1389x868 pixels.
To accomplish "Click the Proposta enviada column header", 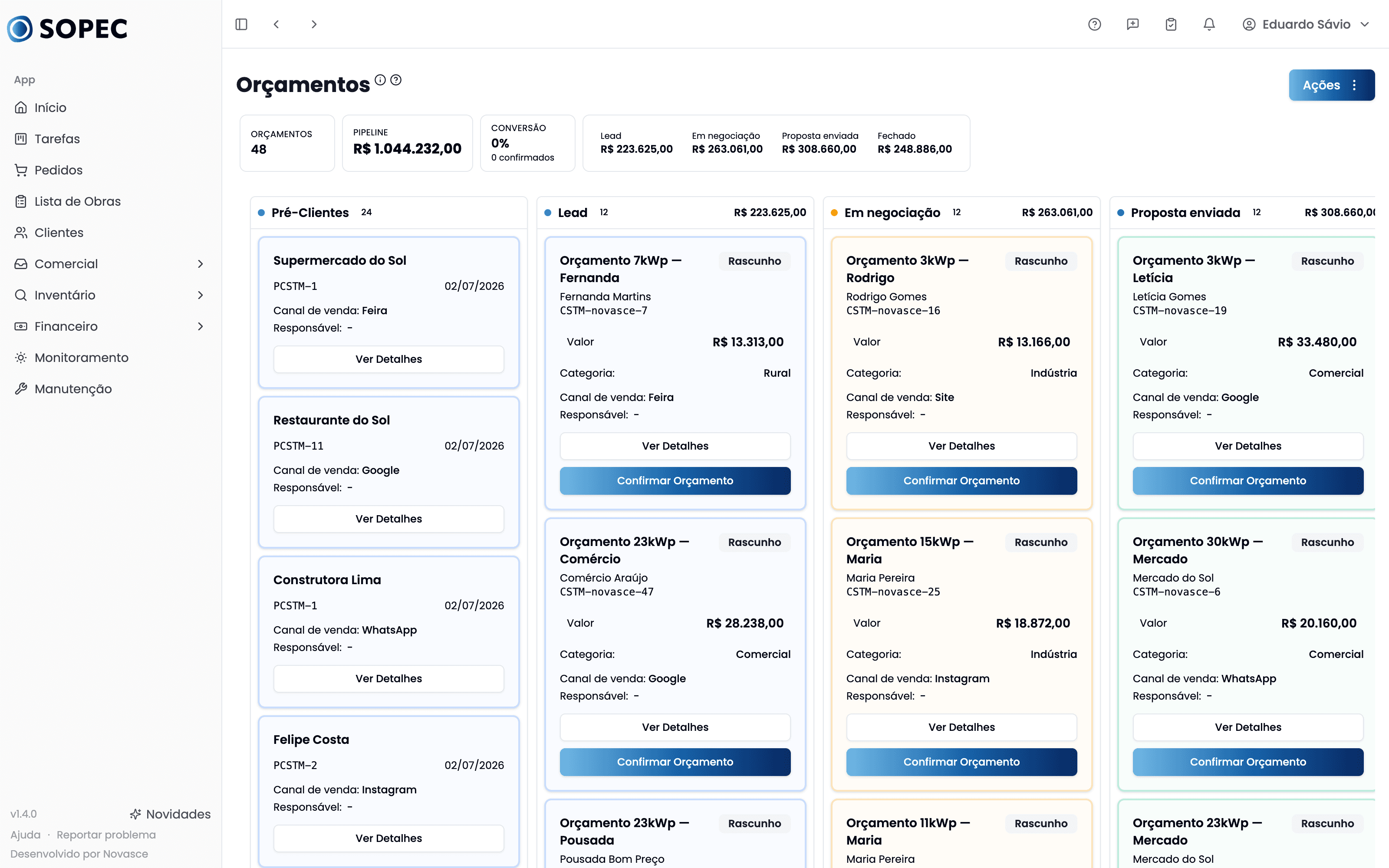I will click(x=1243, y=213).
